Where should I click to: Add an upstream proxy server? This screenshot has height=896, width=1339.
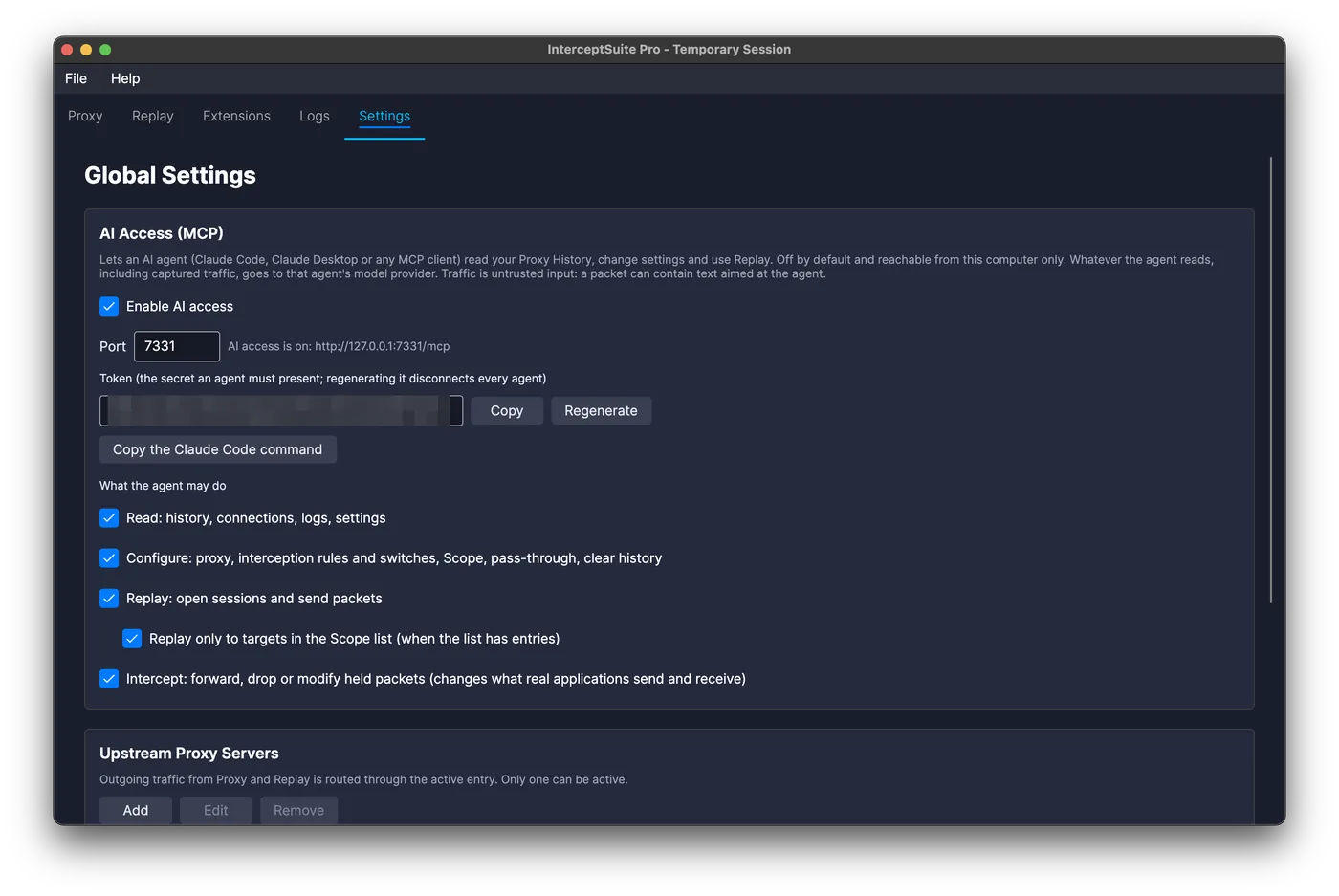coord(136,810)
